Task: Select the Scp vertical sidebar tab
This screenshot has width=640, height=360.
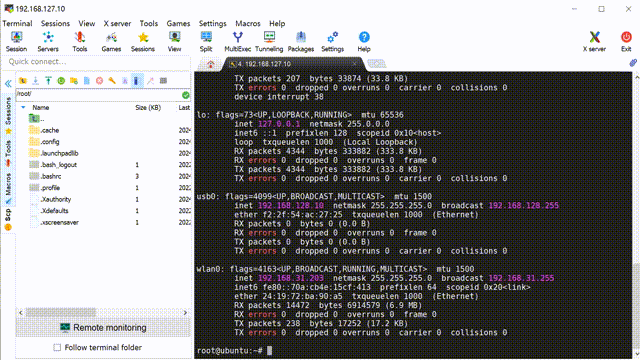Action: (8, 220)
